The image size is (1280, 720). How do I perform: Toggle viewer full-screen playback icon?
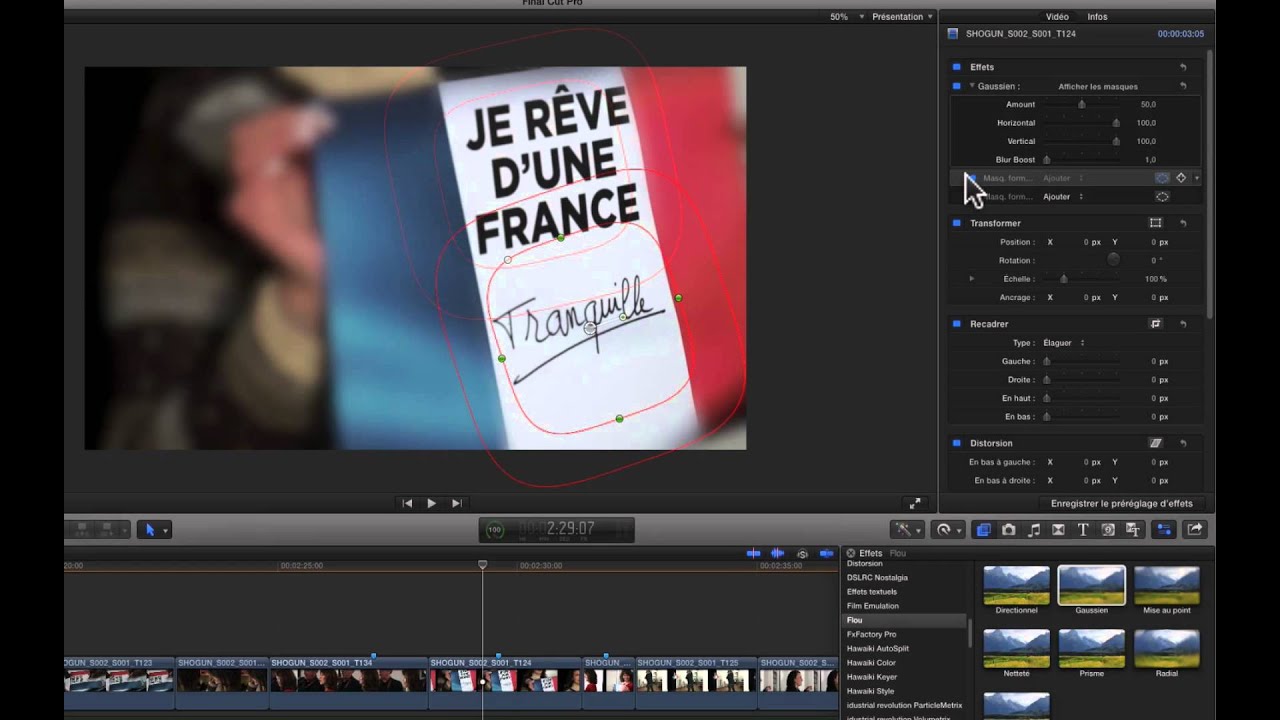point(914,503)
